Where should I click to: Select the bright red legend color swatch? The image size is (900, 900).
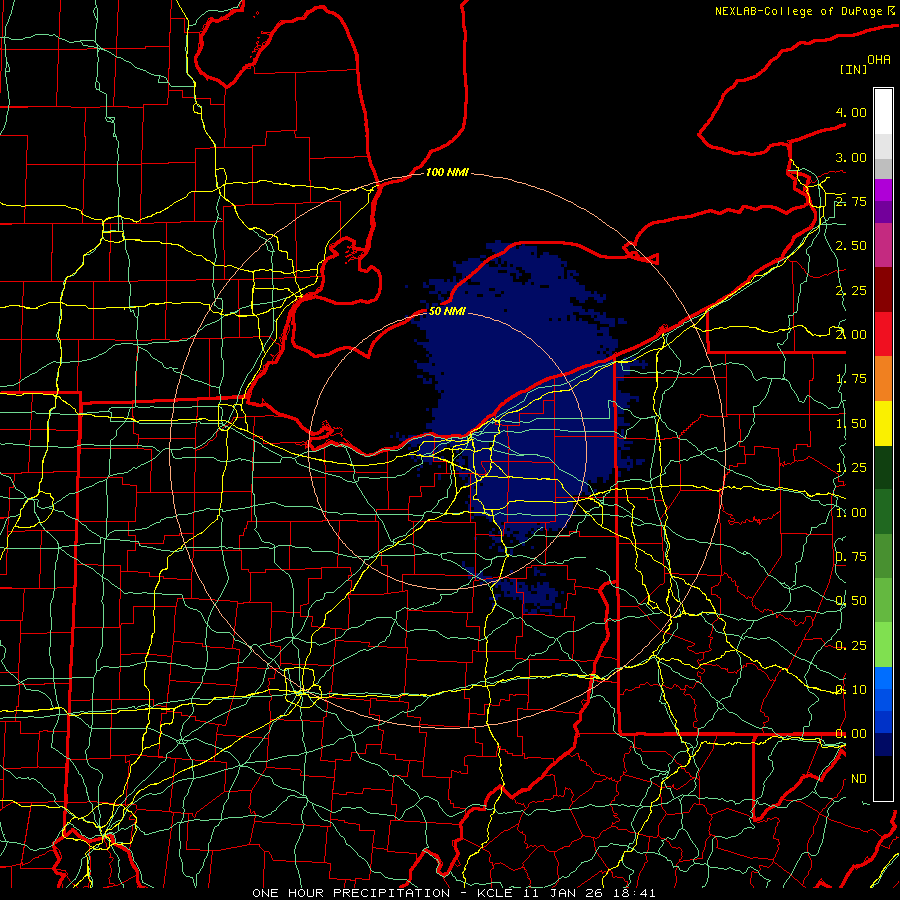[x=883, y=334]
